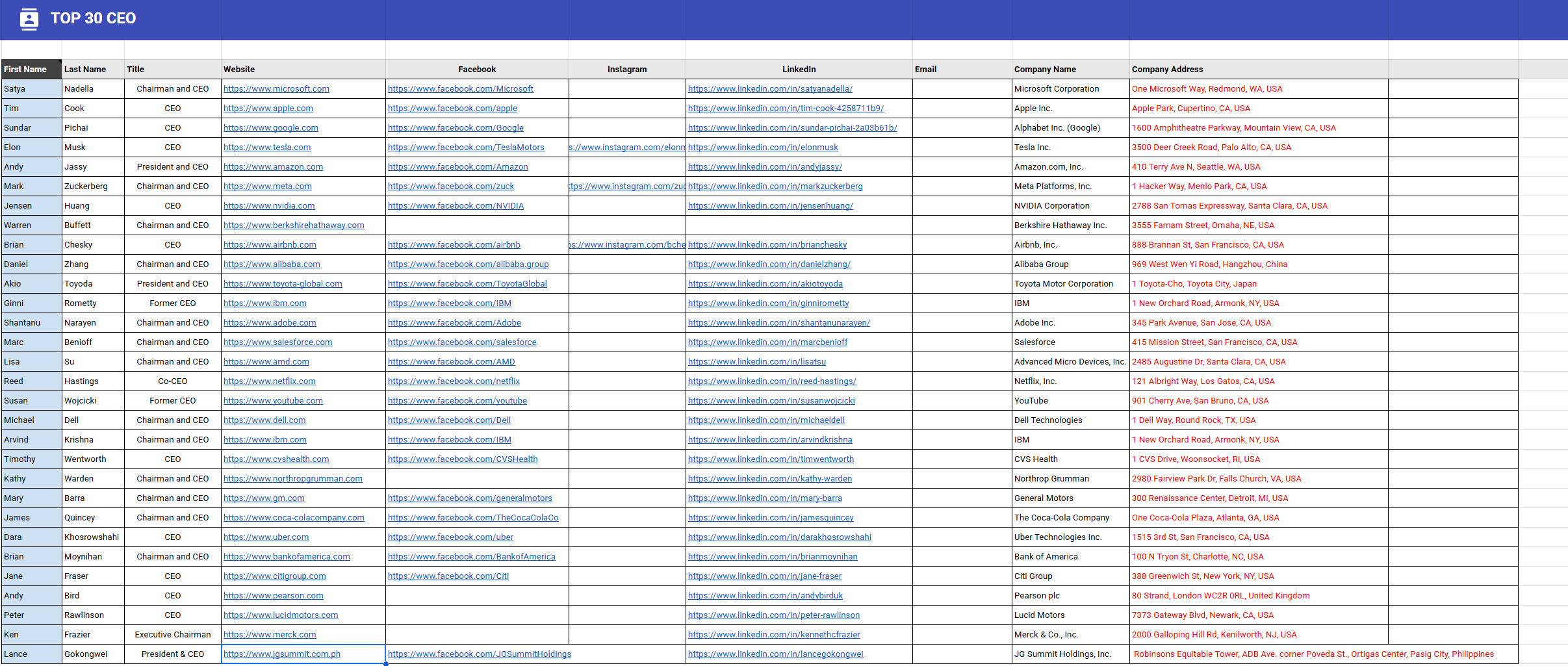
Task: Open the facebook.com/salesforce link
Action: (x=462, y=342)
